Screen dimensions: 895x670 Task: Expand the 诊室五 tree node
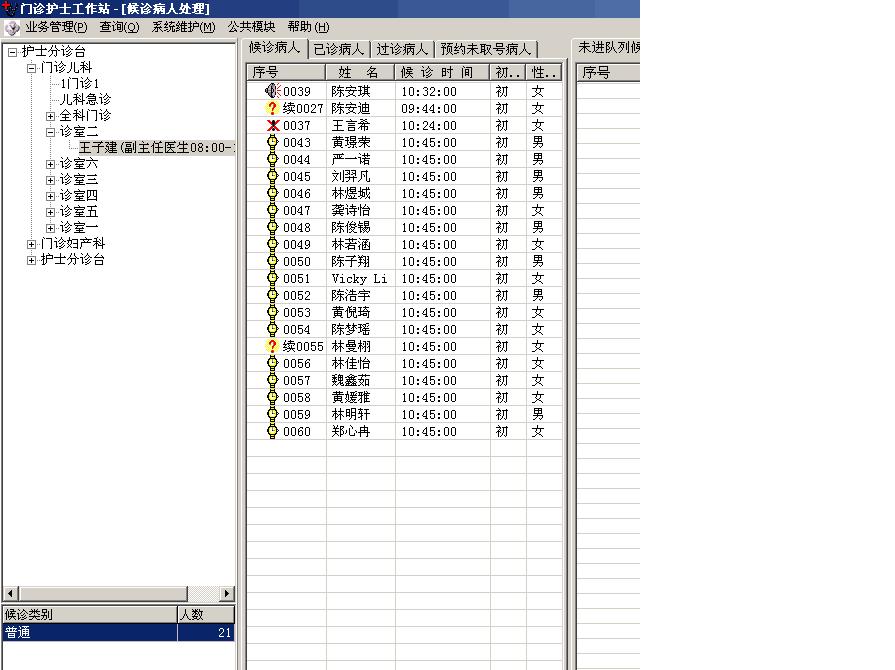tap(50, 212)
